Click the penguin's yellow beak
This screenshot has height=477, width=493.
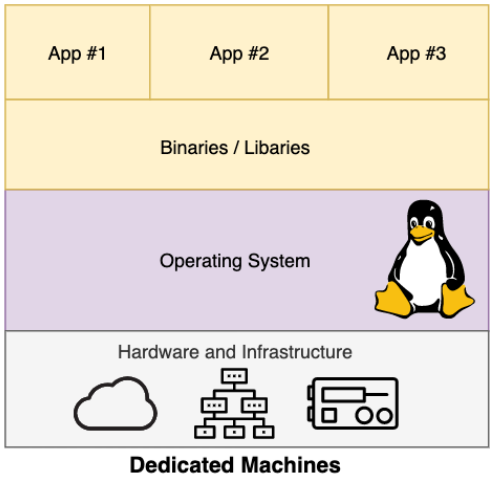tap(421, 233)
